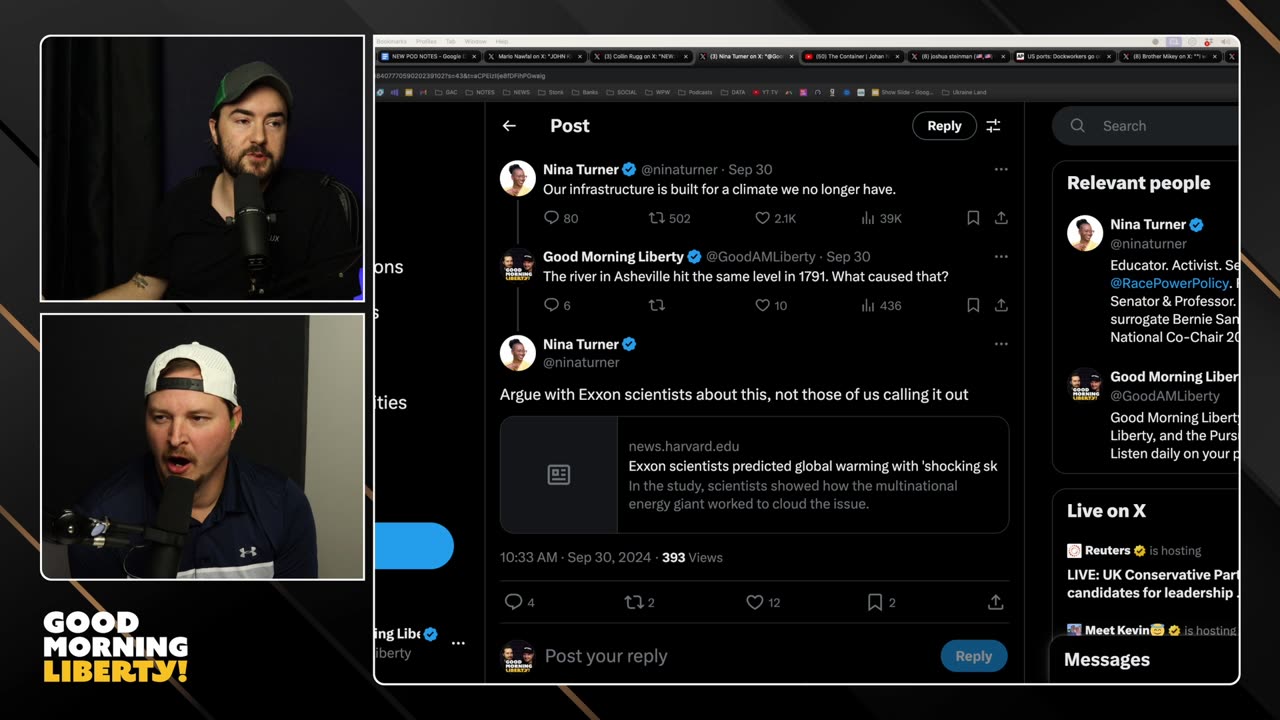Open the NOTES bookmarks folder
Viewport: 1280px width, 720px height.
click(x=481, y=92)
